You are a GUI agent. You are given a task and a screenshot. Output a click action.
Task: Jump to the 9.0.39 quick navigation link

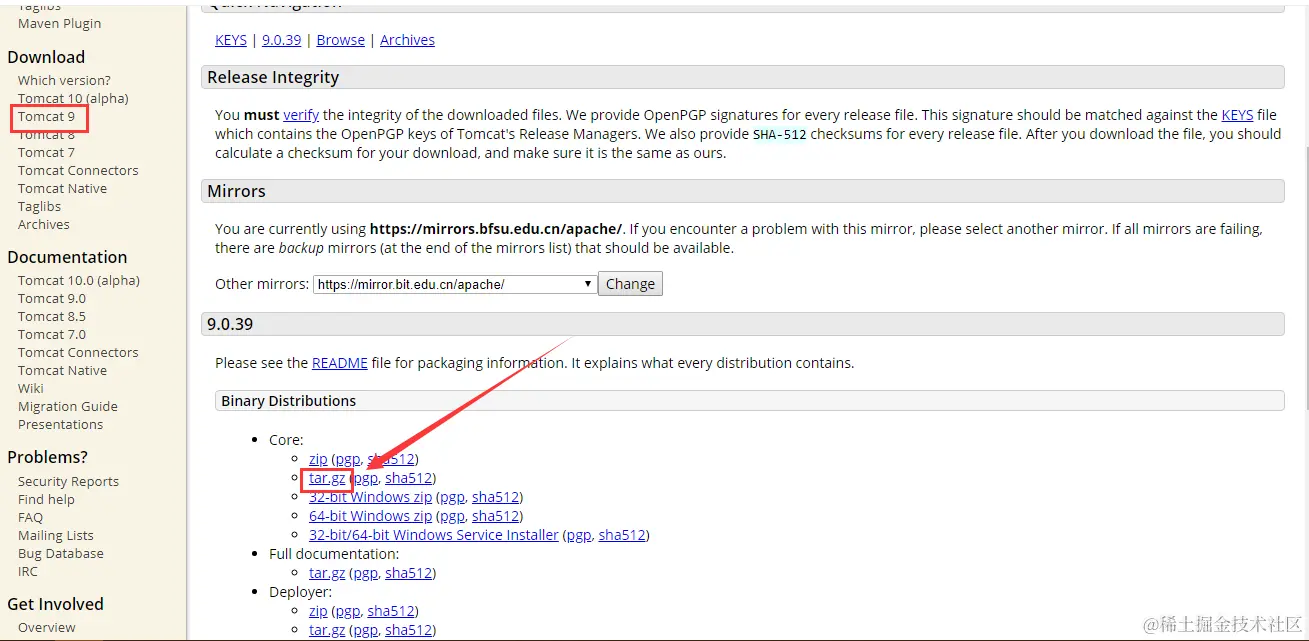281,40
